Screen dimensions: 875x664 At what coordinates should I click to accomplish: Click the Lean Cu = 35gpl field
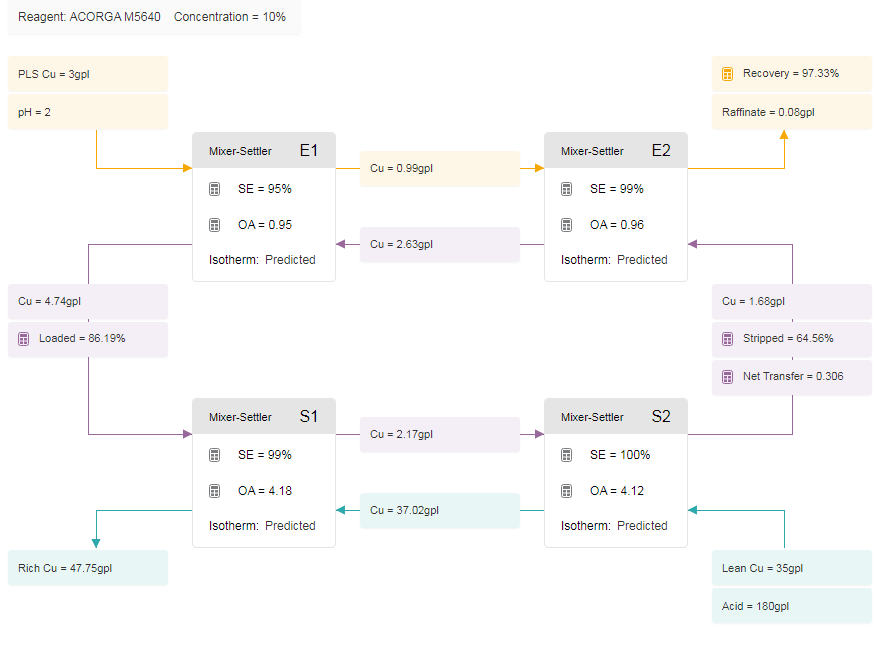pyautogui.click(x=791, y=568)
